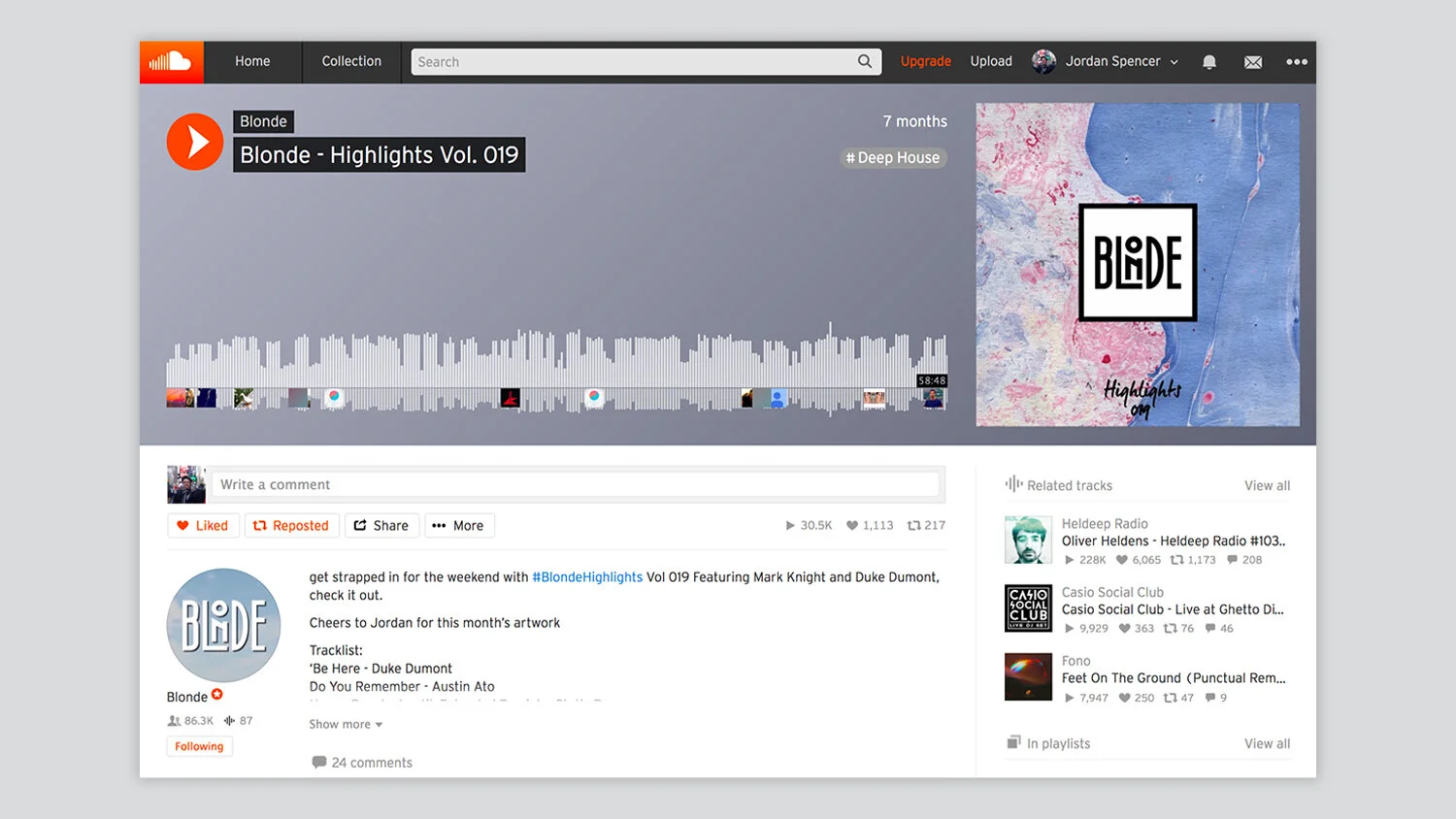
Task: Open the messages envelope icon
Action: [1253, 62]
